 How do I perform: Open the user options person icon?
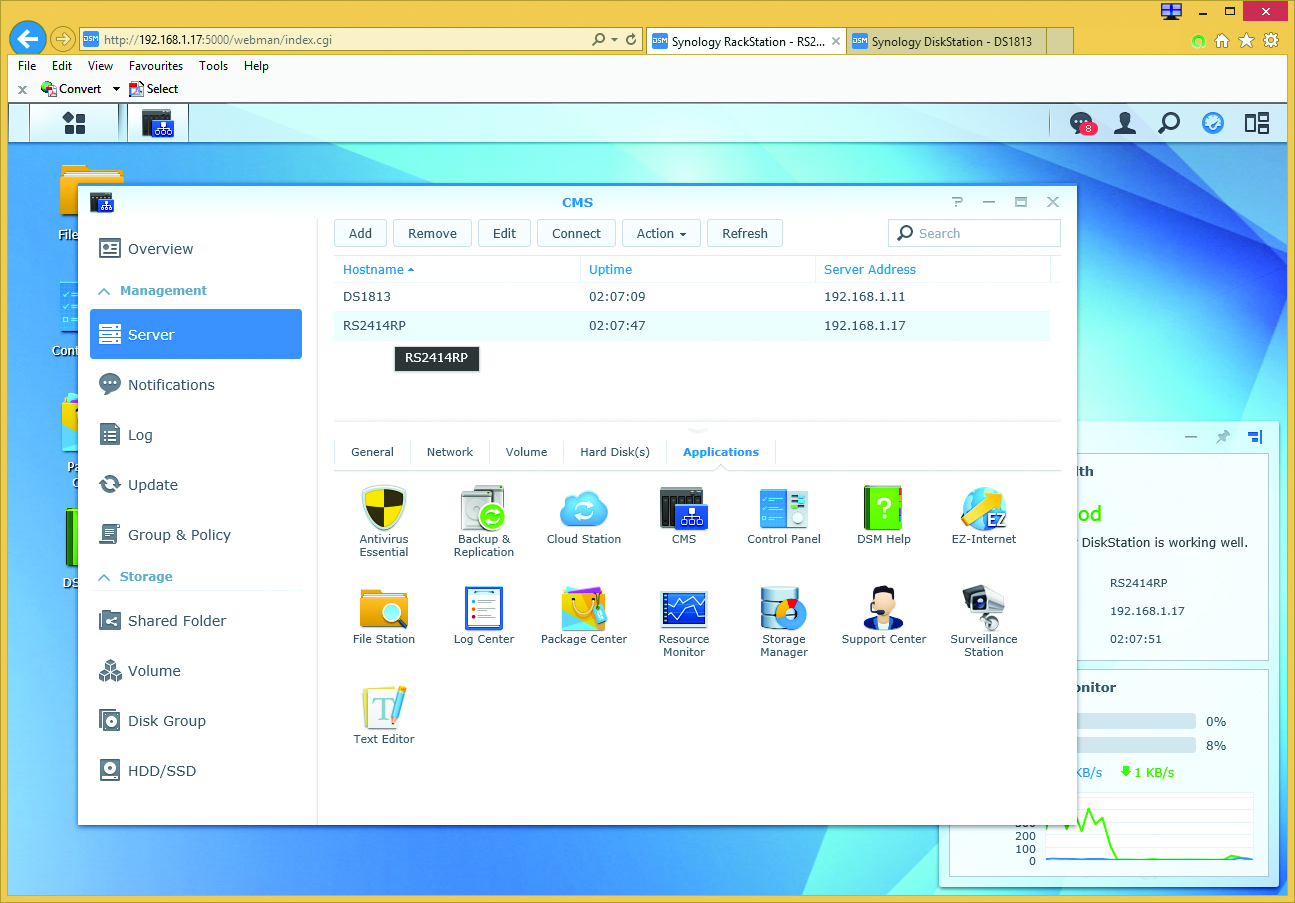tap(1125, 123)
